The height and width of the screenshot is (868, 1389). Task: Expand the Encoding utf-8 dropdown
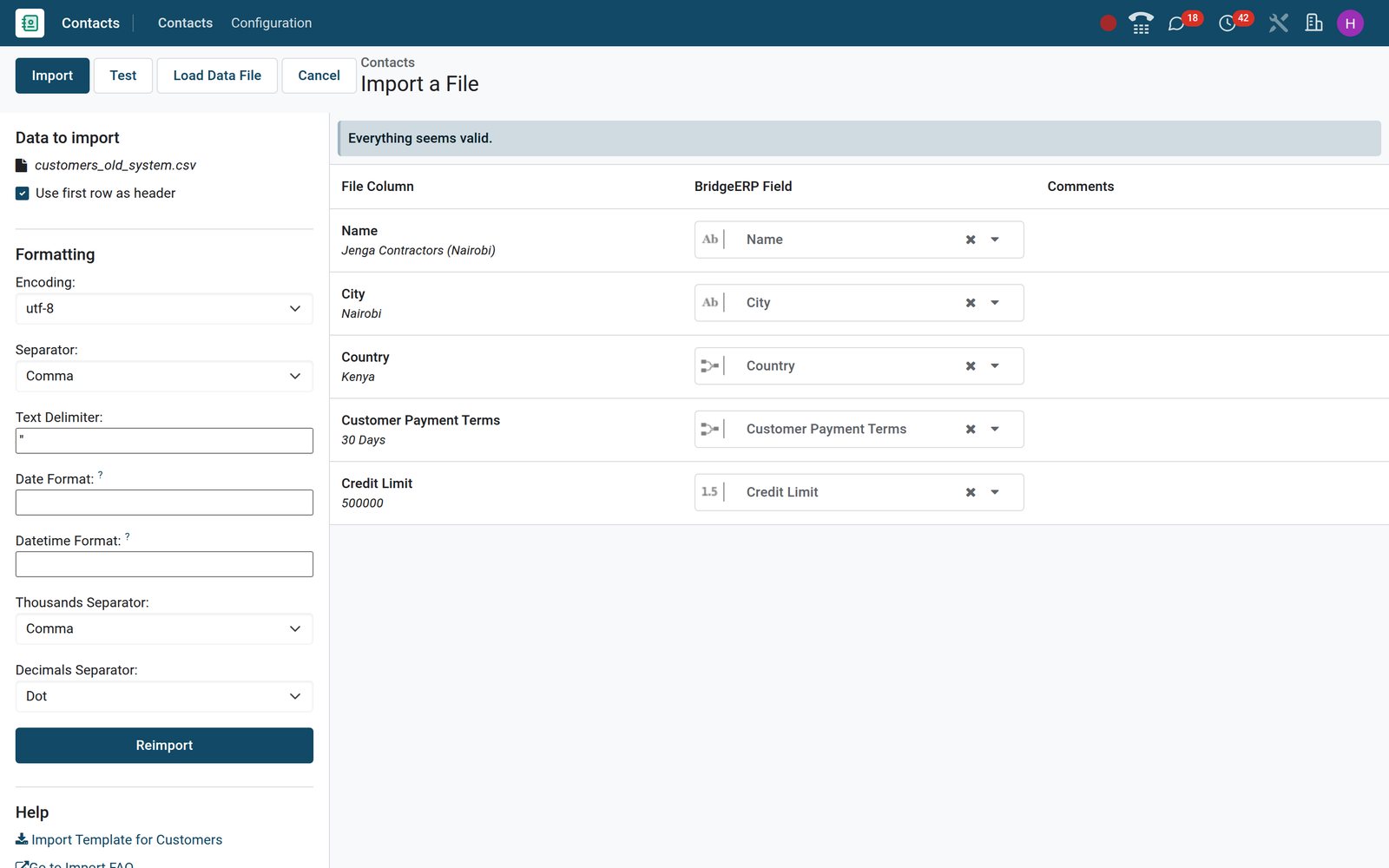(x=164, y=309)
